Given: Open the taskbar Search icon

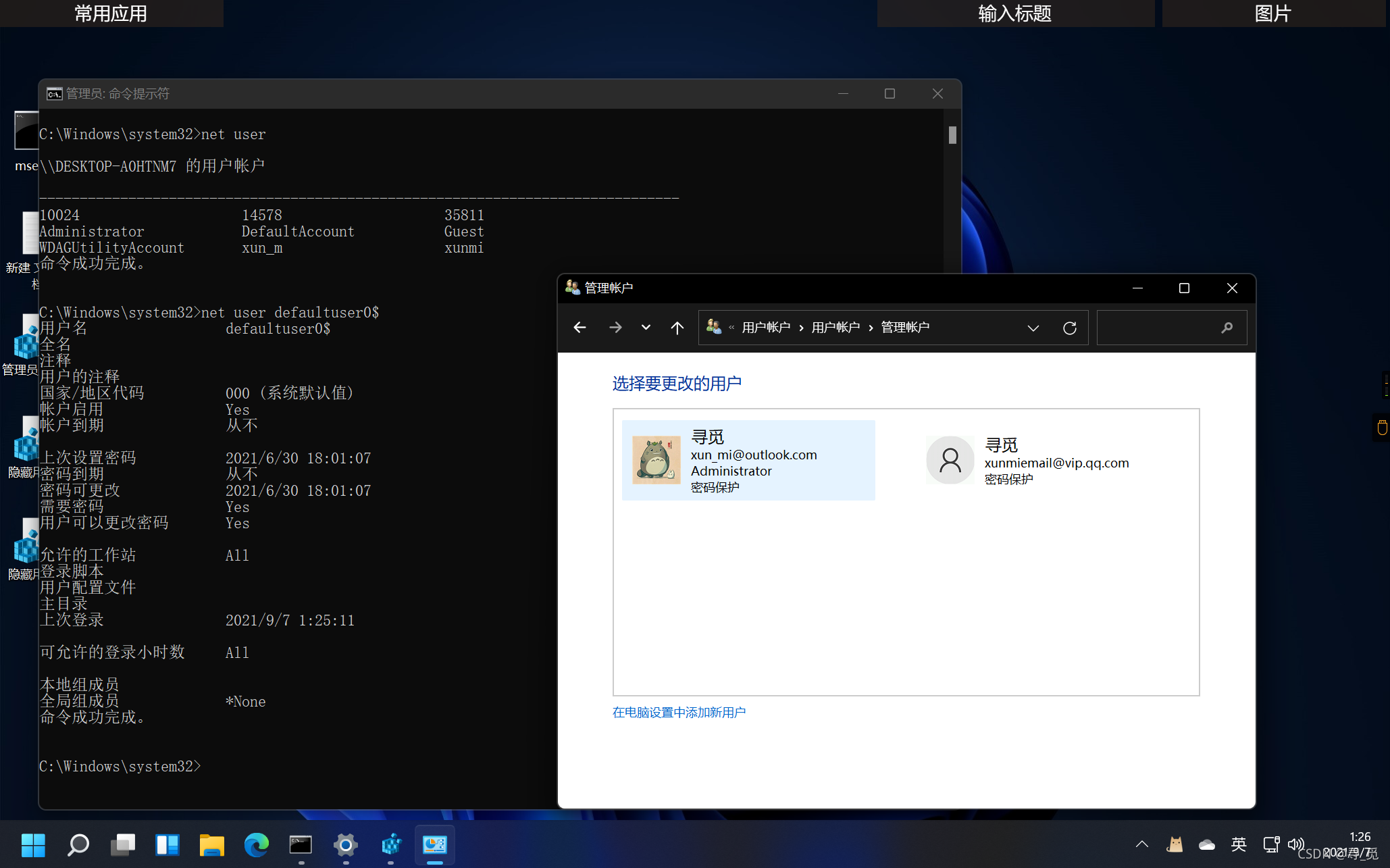Looking at the screenshot, I should click(x=78, y=844).
